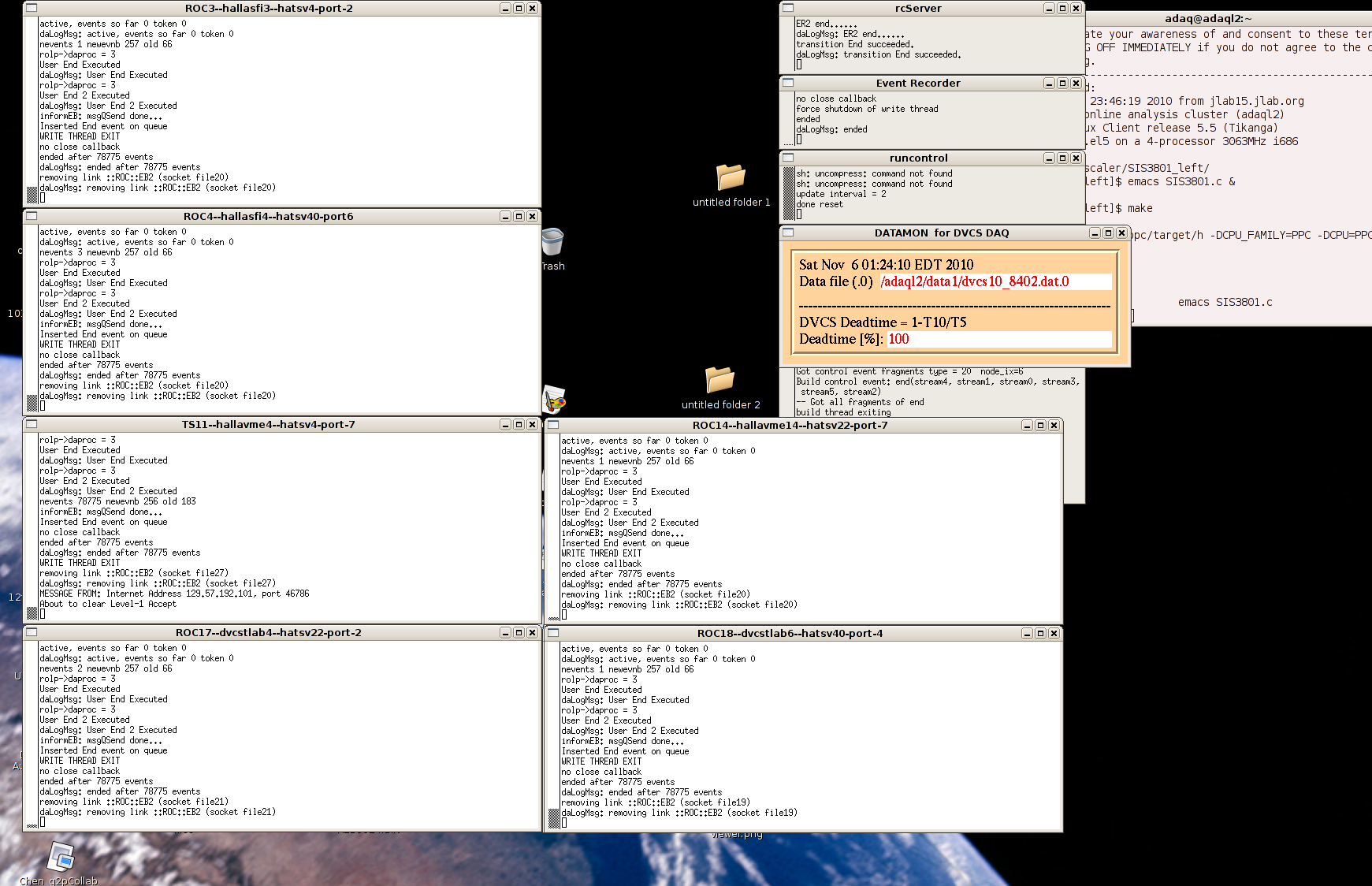
Task: Minimize the DATAMON for DVCS DAQ window
Action: 1095,233
